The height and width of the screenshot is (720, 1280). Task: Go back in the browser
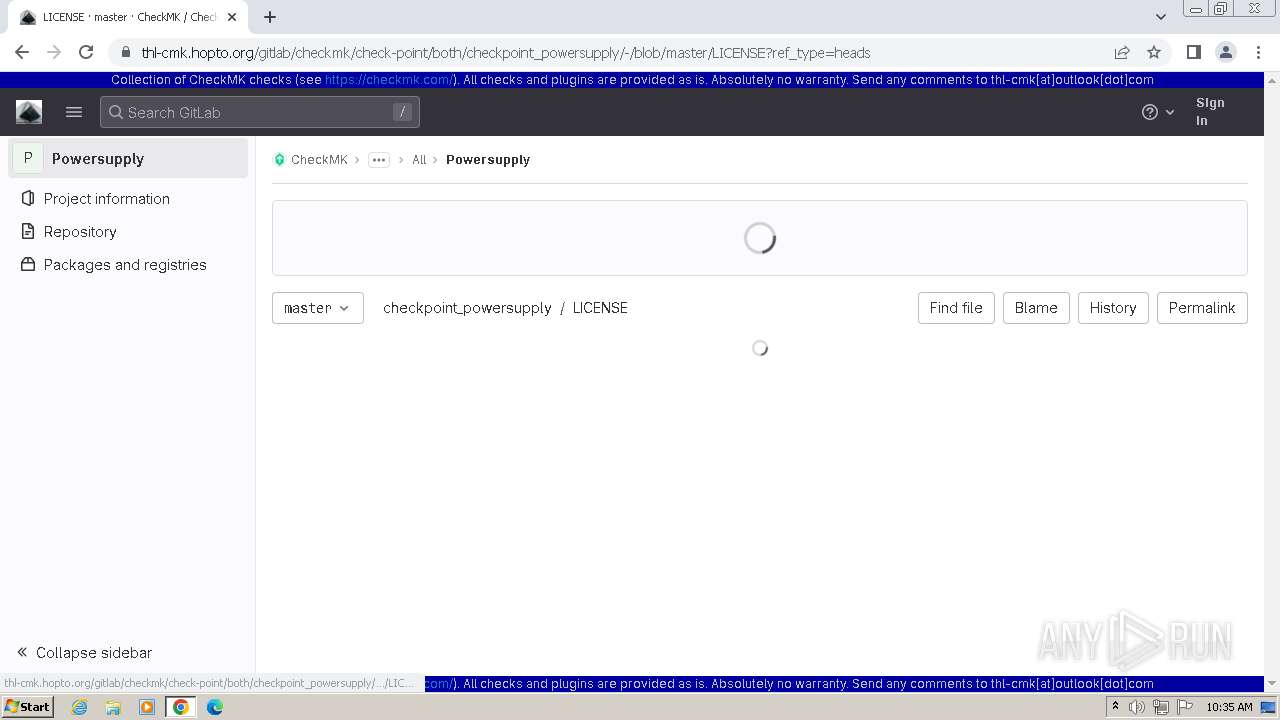(x=22, y=52)
